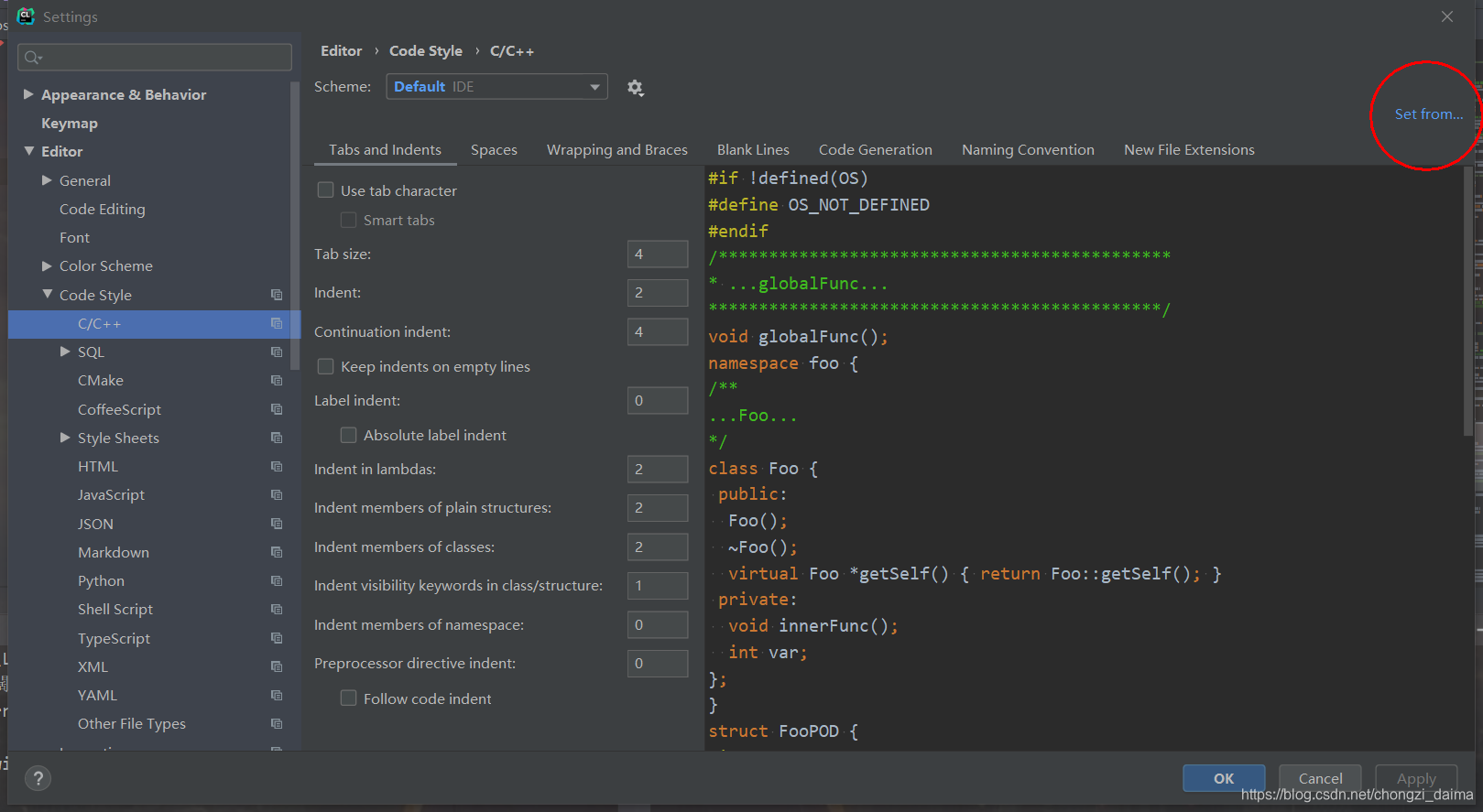Open the Scheme dropdown
Viewport: 1483px width, 812px height.
click(x=496, y=87)
